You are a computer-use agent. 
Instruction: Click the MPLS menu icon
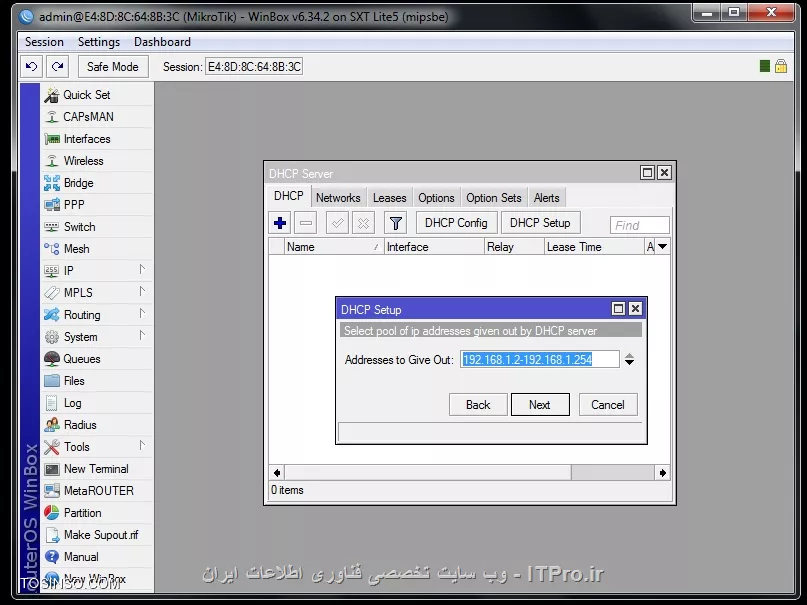tap(51, 293)
